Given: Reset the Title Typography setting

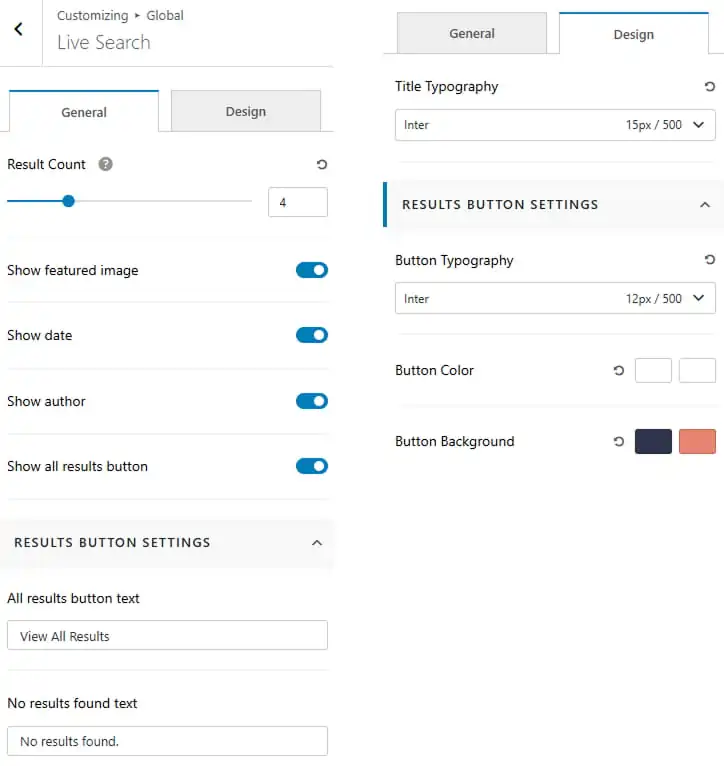Looking at the screenshot, I should 709,86.
